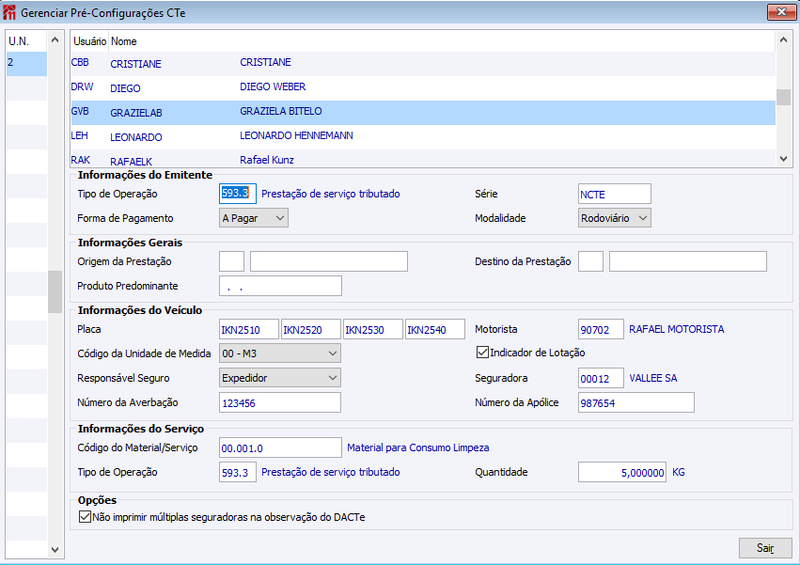Image resolution: width=800 pixels, height=565 pixels.
Task: Click the DRW user code
Action: pyautogui.click(x=82, y=87)
